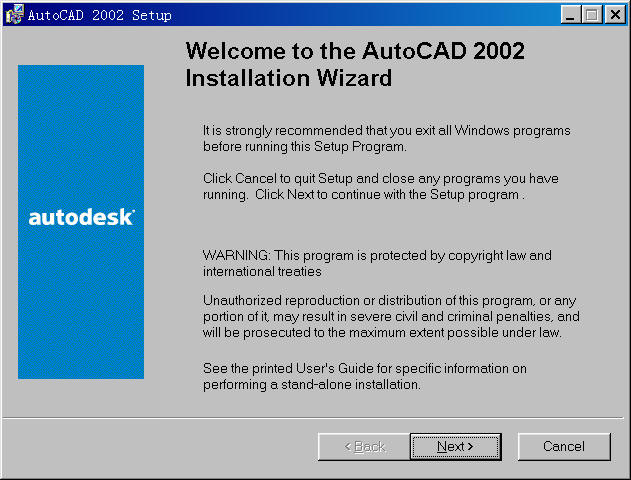Click 'WARNING: This program is protected' line
This screenshot has width=631, height=480.
click(377, 255)
